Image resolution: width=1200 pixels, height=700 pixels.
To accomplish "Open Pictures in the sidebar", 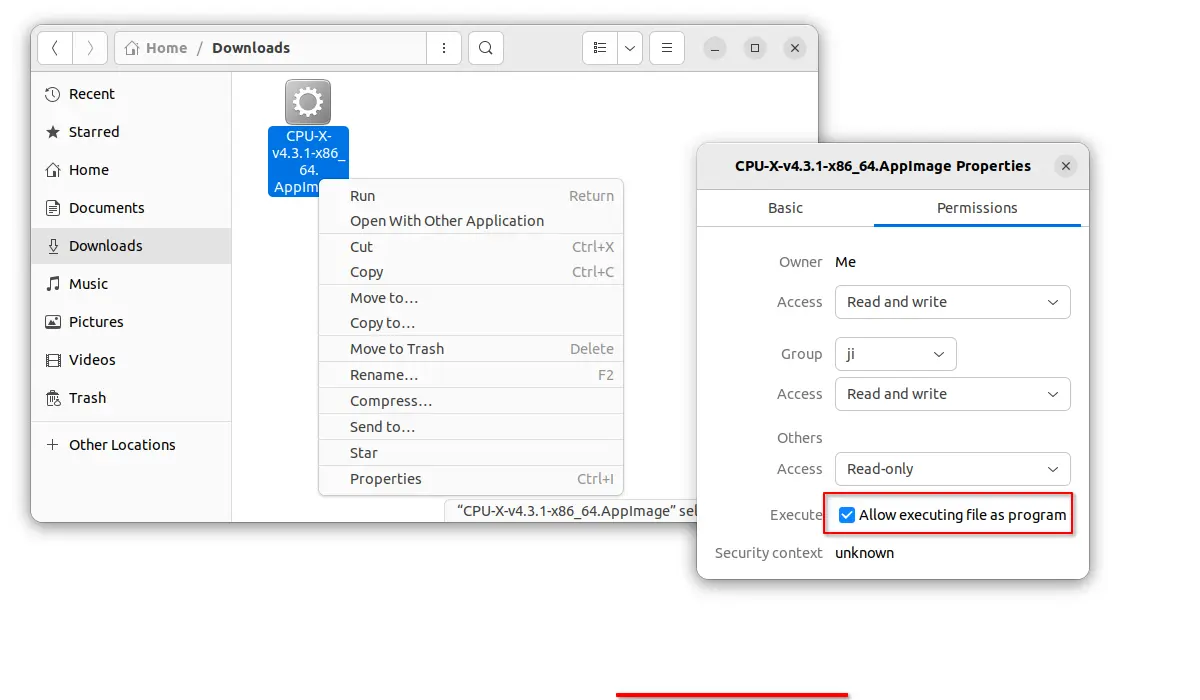I will [x=131, y=322].
